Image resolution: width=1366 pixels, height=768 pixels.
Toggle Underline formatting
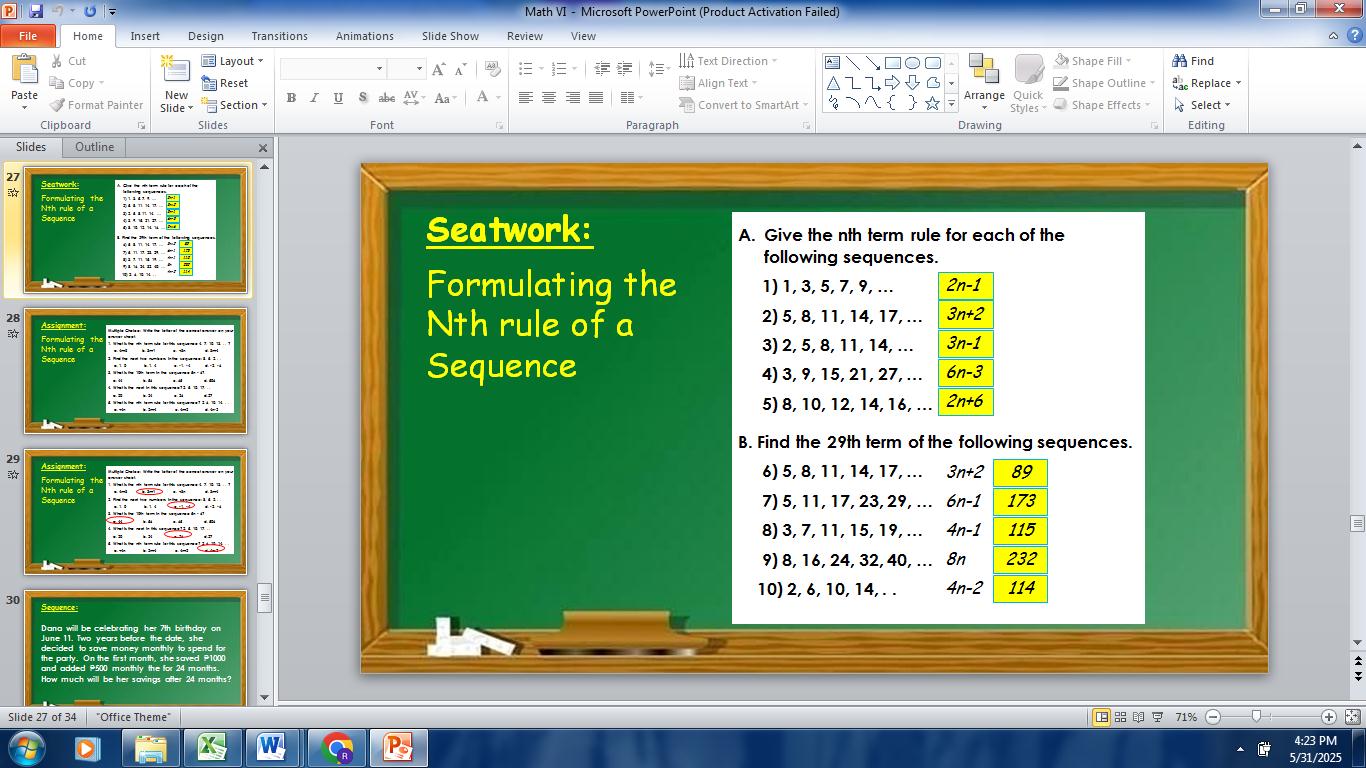(x=338, y=98)
